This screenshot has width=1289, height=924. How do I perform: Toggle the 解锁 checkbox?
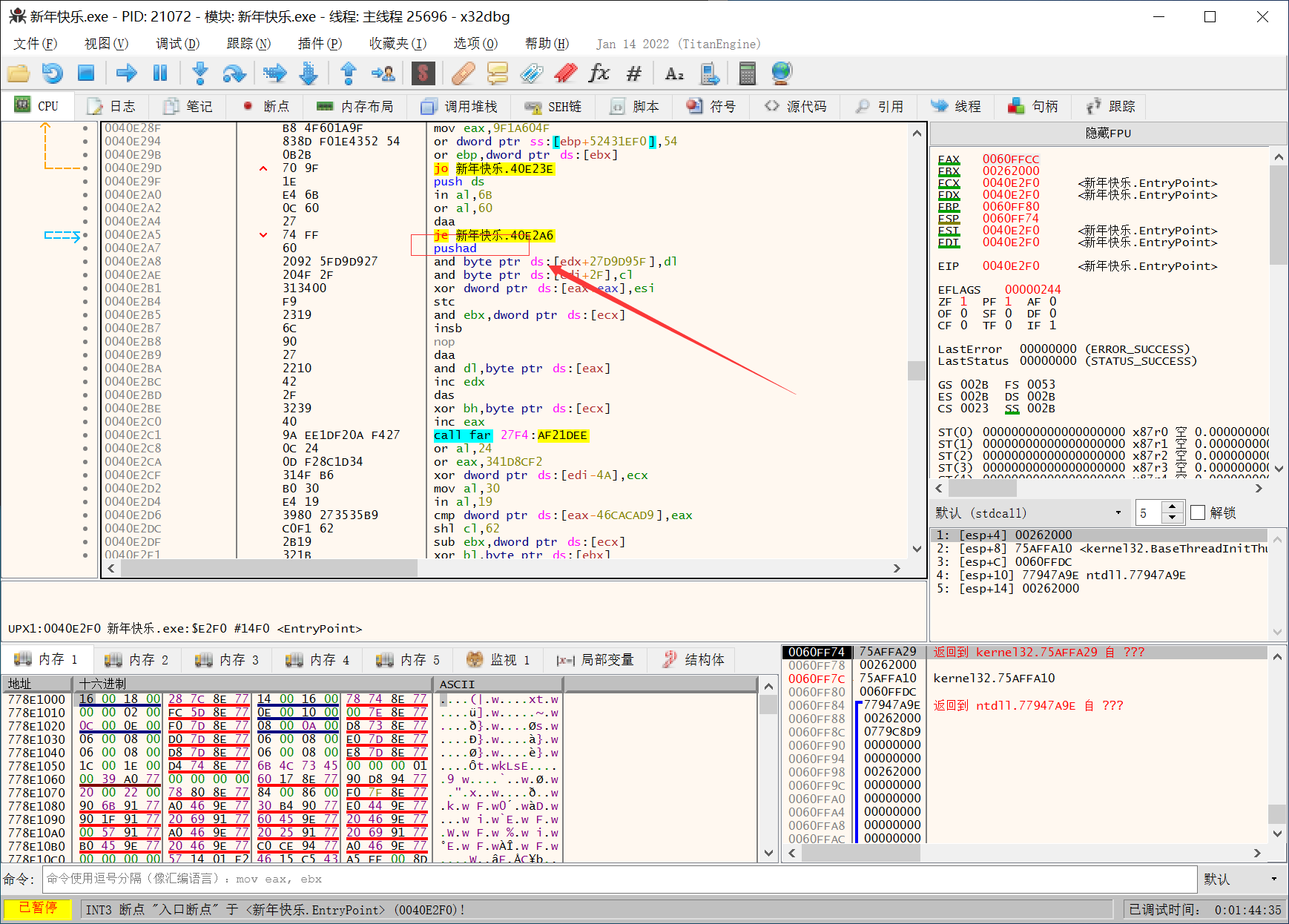(1197, 512)
